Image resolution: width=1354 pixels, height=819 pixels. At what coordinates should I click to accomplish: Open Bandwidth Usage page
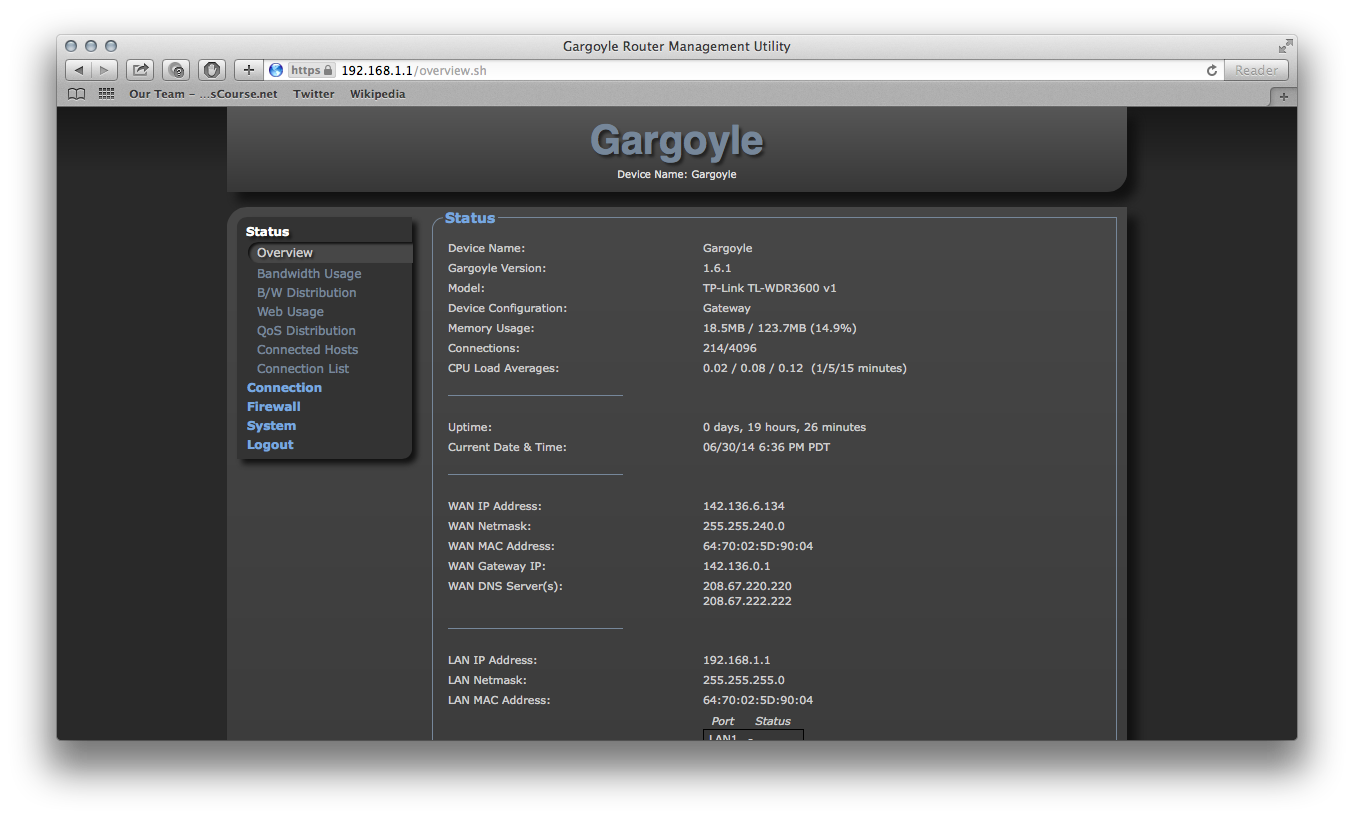click(309, 274)
